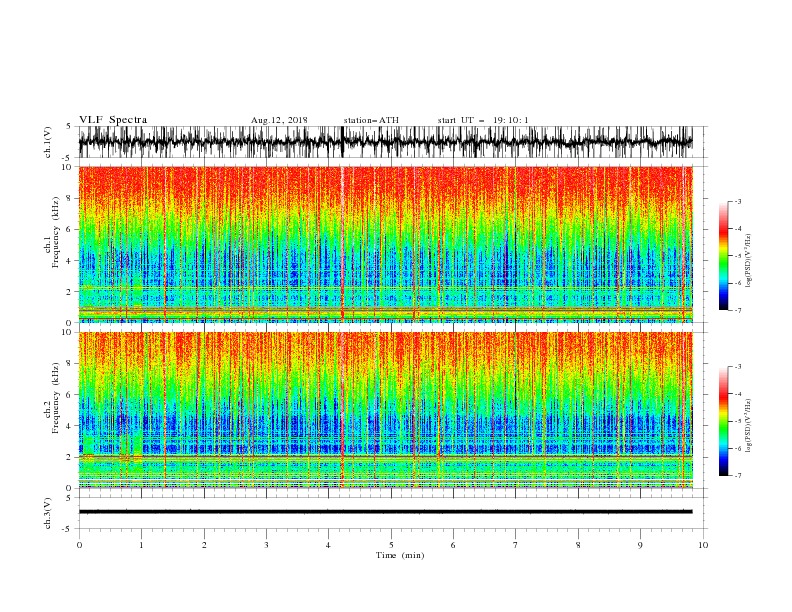The width and height of the screenshot is (792, 612).
Task: Click the ch.2 colorbar gradient
Action: 723,421
